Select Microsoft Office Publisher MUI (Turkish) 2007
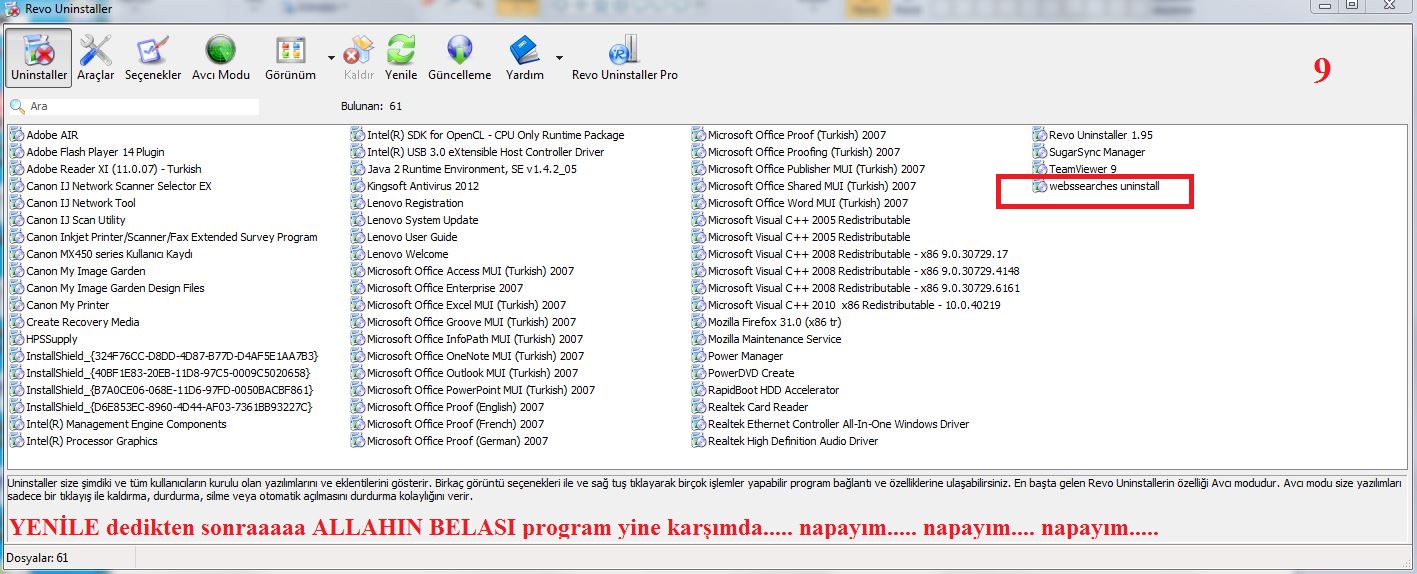1417x574 pixels. pos(809,169)
